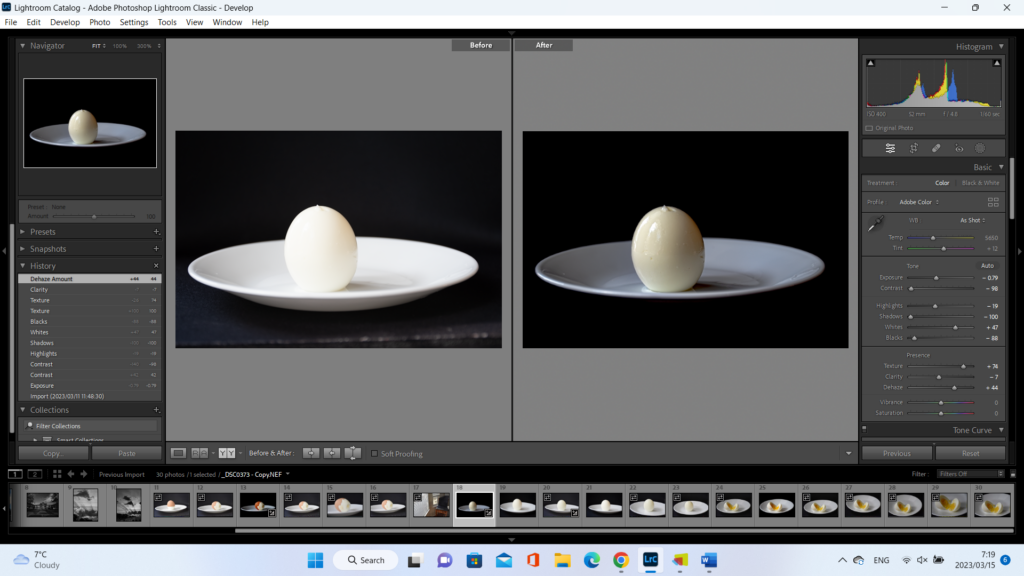Expand the Tone Curve panel
This screenshot has height=576, width=1024.
(971, 430)
